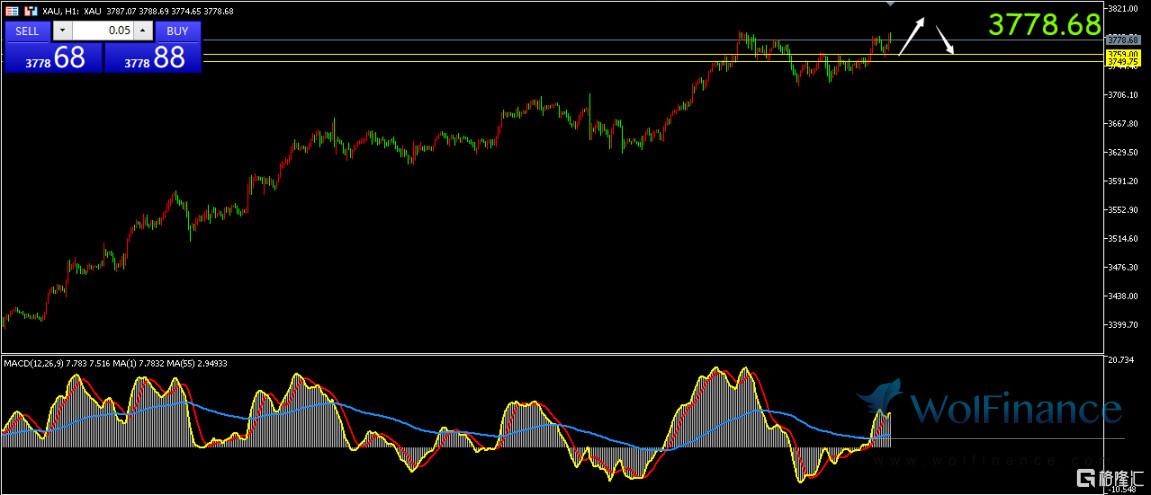Click the gray 3778.68 current price label
This screenshot has width=1151, height=495.
[x=1124, y=40]
